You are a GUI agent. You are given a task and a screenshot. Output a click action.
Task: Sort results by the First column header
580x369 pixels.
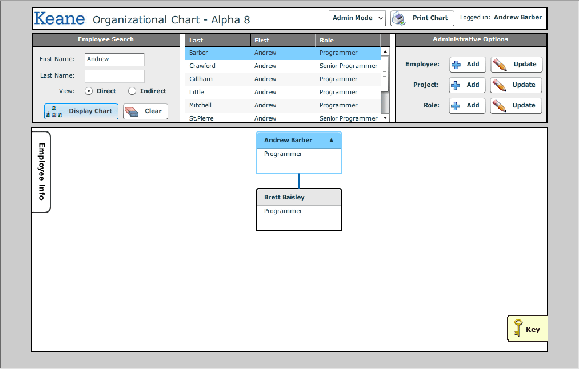click(283, 40)
